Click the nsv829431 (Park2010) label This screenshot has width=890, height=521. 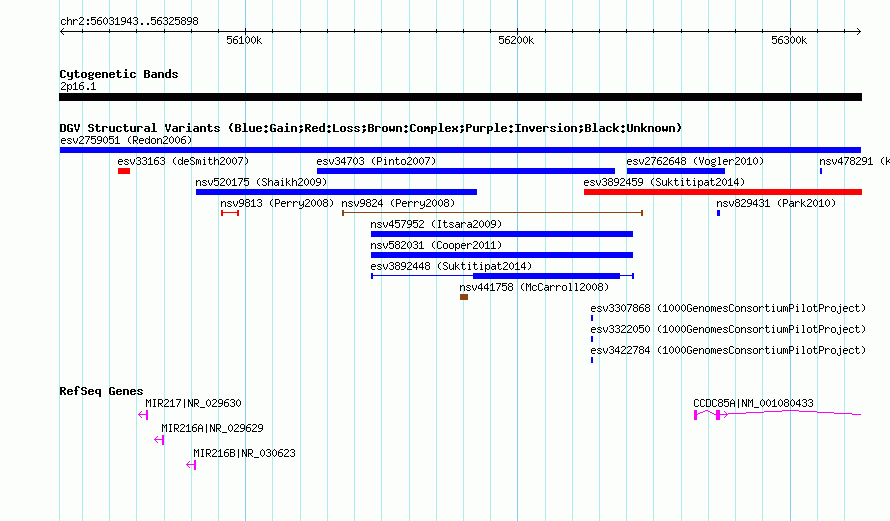pos(776,203)
